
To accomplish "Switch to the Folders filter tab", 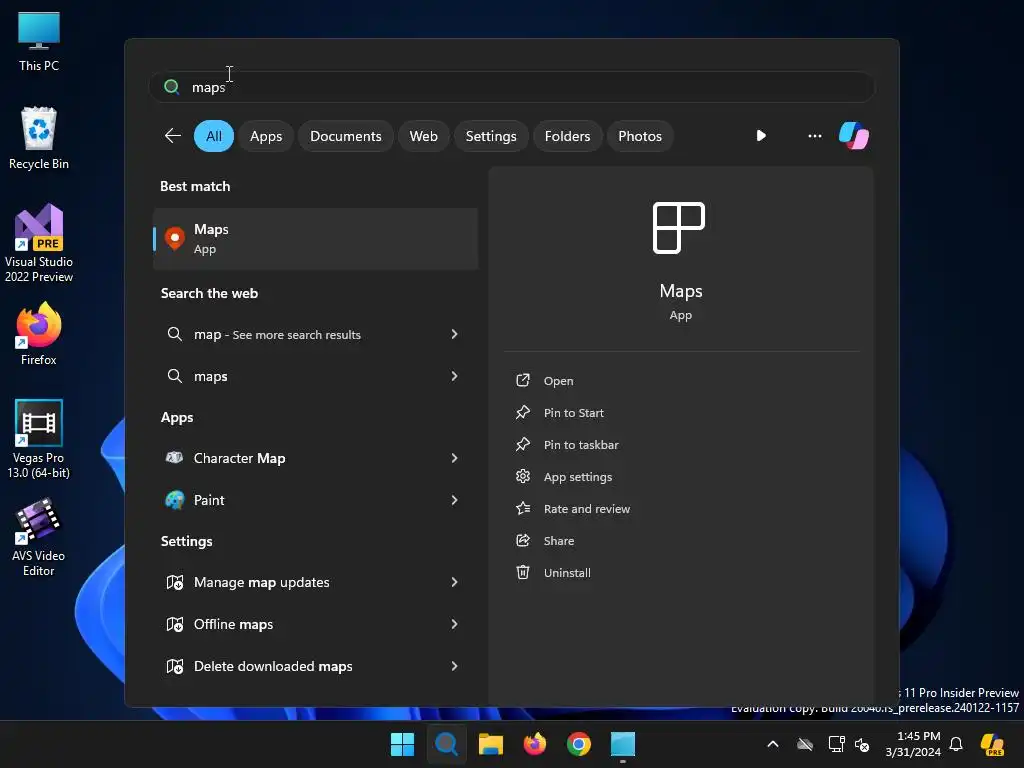I will pos(567,136).
